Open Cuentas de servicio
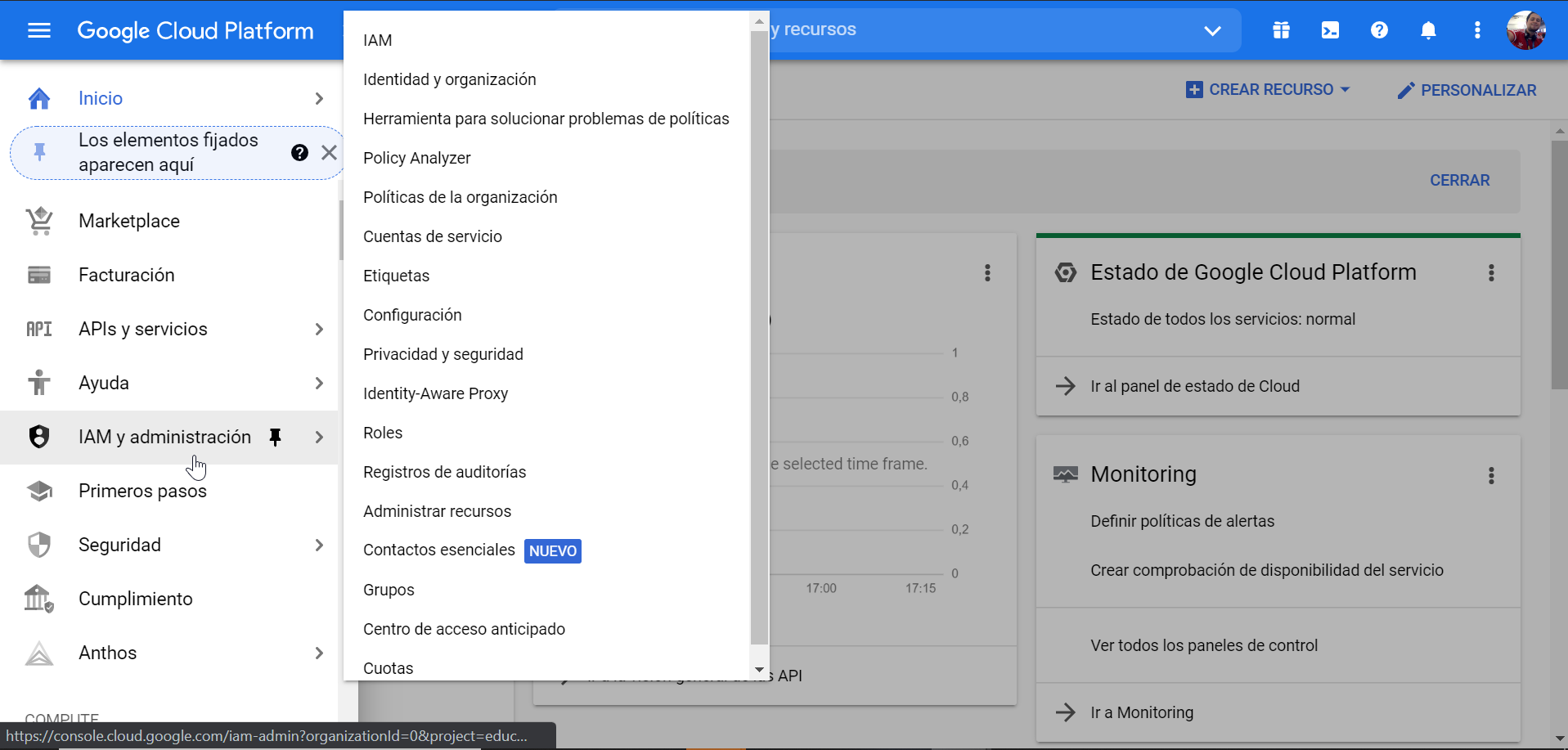The height and width of the screenshot is (750, 1568). pos(546,236)
